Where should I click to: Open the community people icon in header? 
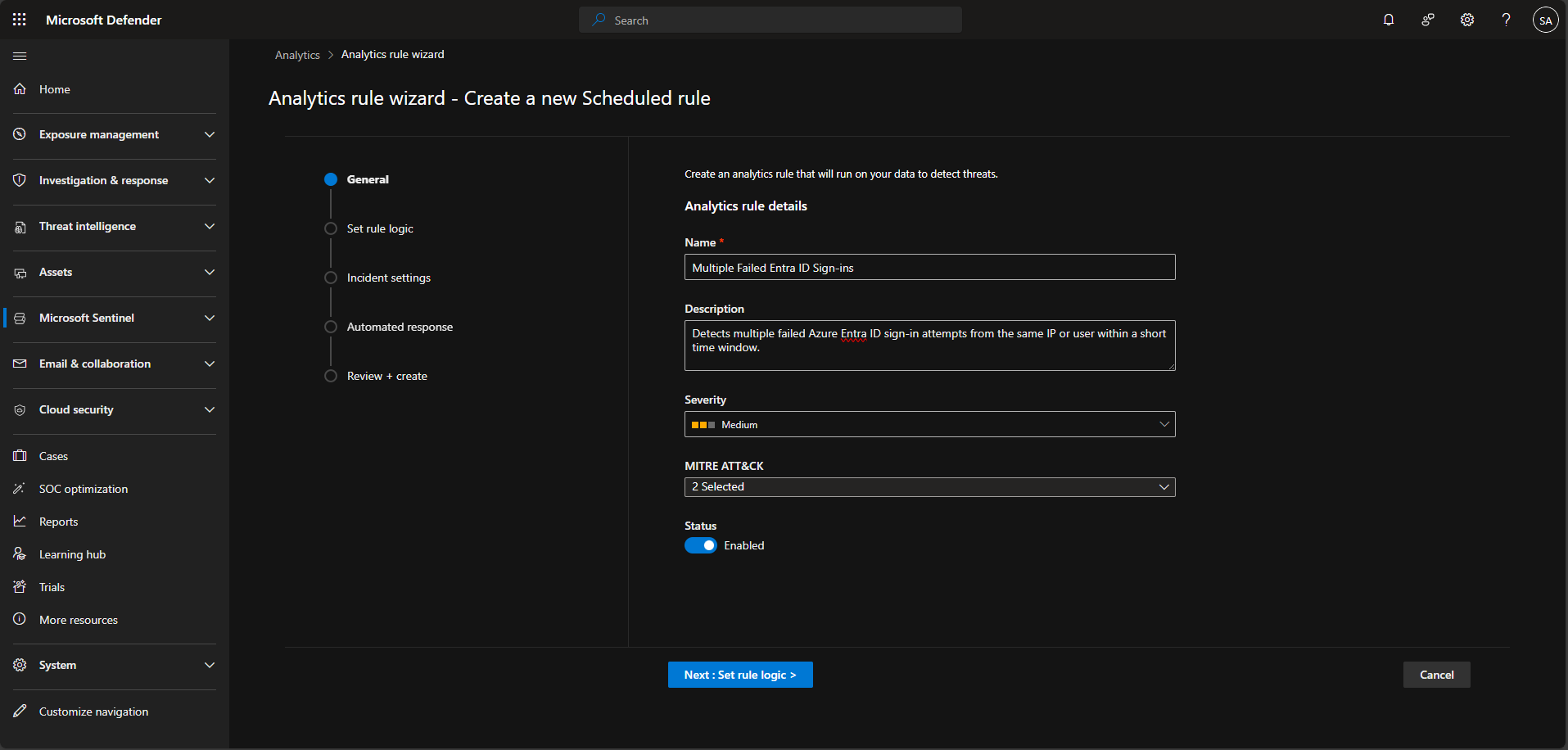point(1428,20)
